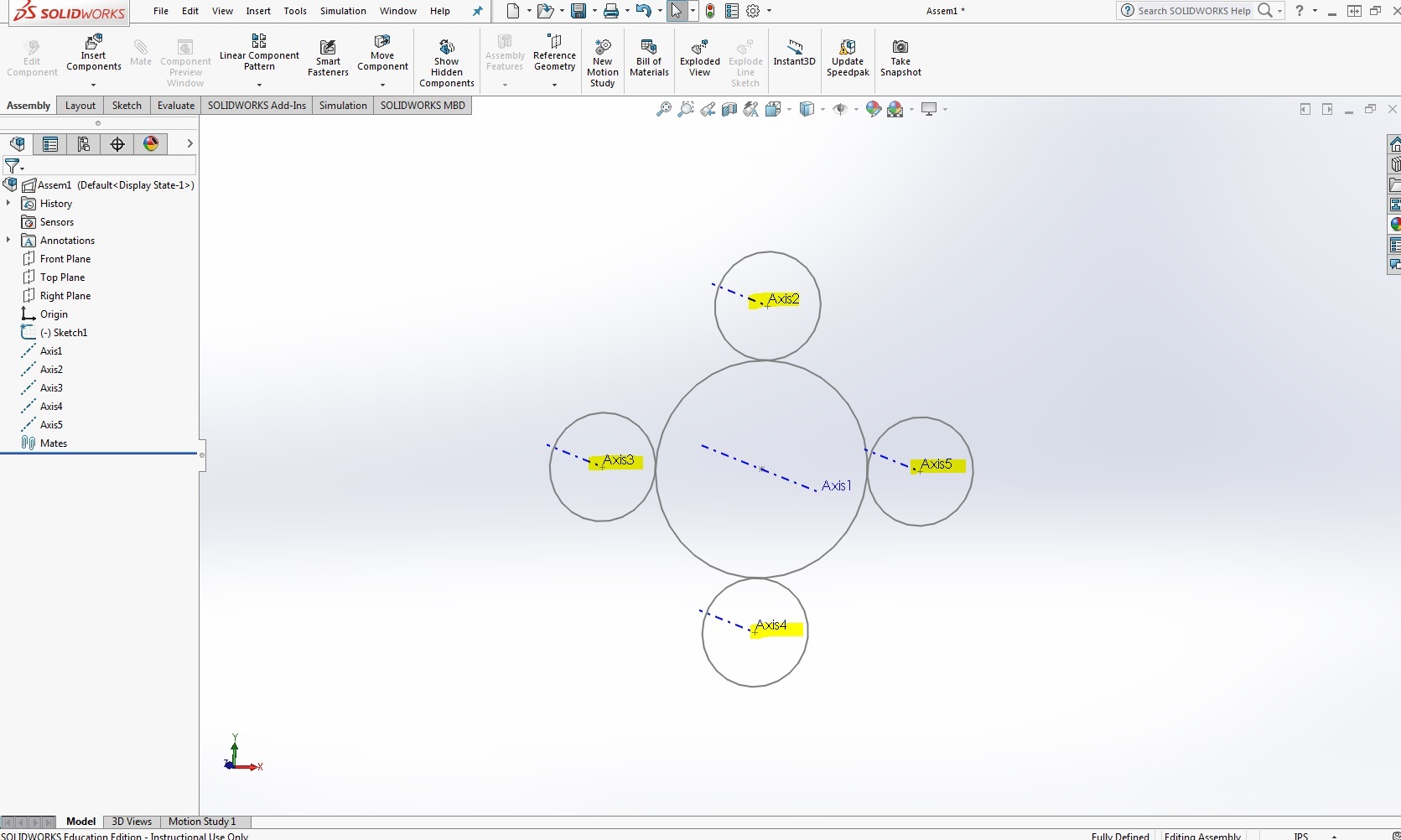Viewport: 1401px width, 840px height.
Task: Open the Tools menu
Action: coord(295,11)
